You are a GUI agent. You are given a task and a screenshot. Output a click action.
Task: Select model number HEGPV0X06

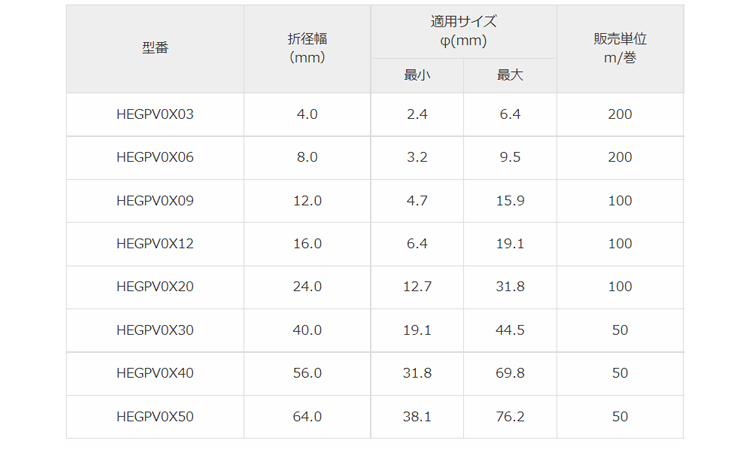[x=155, y=157]
